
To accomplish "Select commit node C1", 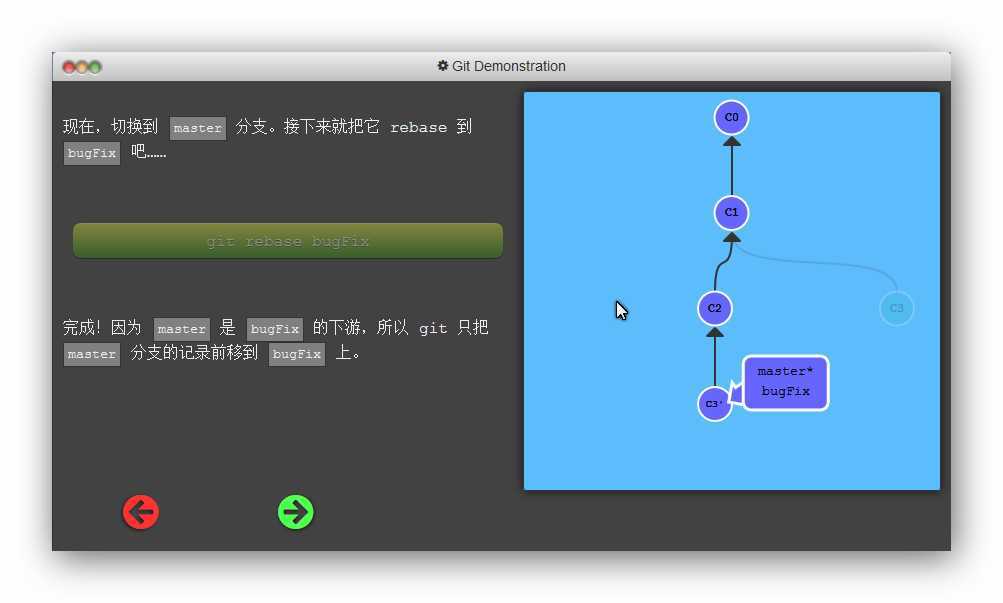I will [x=731, y=212].
